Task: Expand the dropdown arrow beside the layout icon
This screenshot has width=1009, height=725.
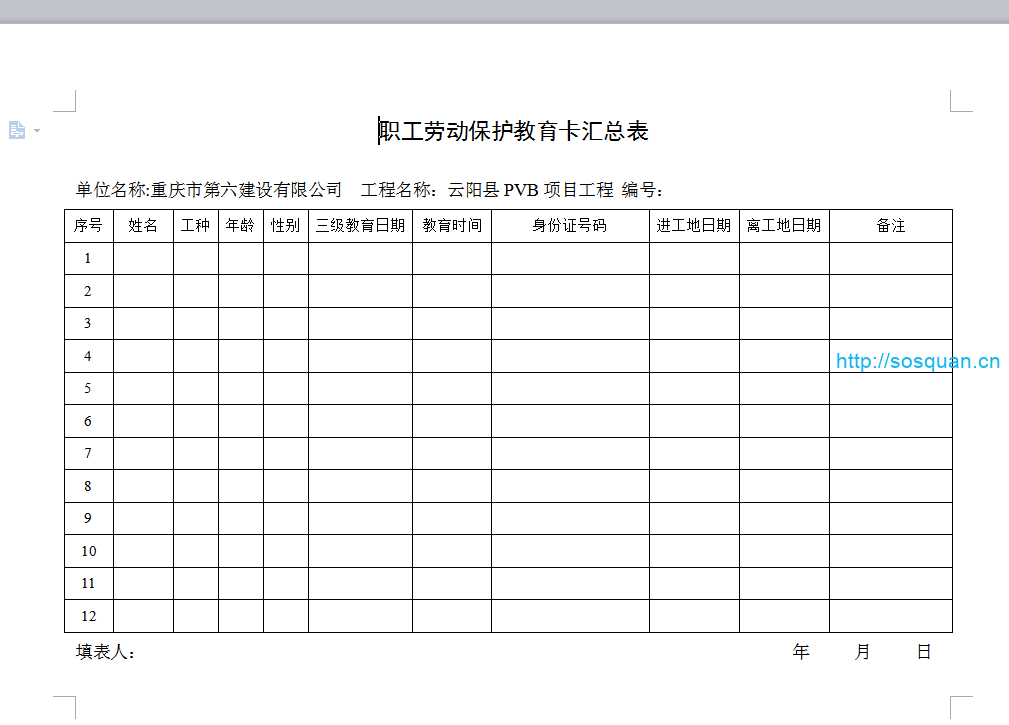Action: 37,130
